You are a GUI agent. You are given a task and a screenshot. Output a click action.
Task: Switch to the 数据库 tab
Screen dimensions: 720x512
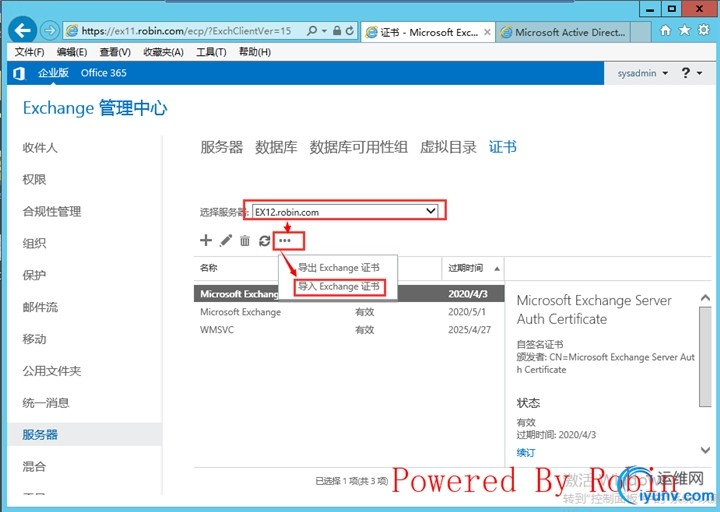pos(276,147)
